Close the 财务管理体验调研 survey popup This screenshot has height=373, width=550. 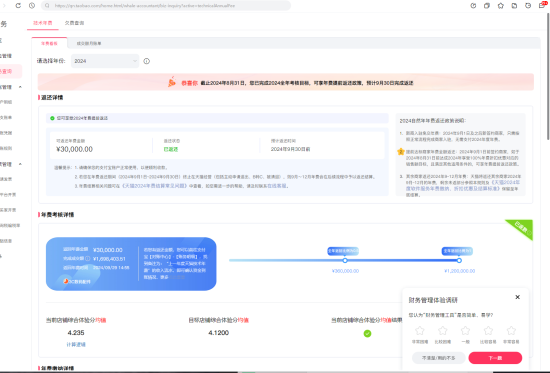point(517,297)
